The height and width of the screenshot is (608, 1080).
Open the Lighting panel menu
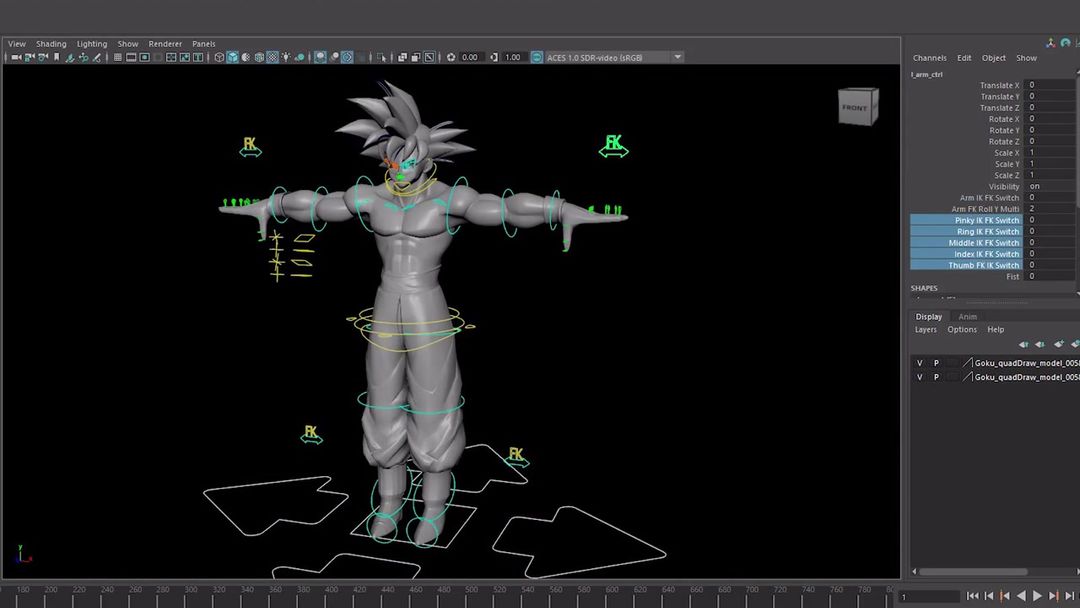tap(92, 43)
